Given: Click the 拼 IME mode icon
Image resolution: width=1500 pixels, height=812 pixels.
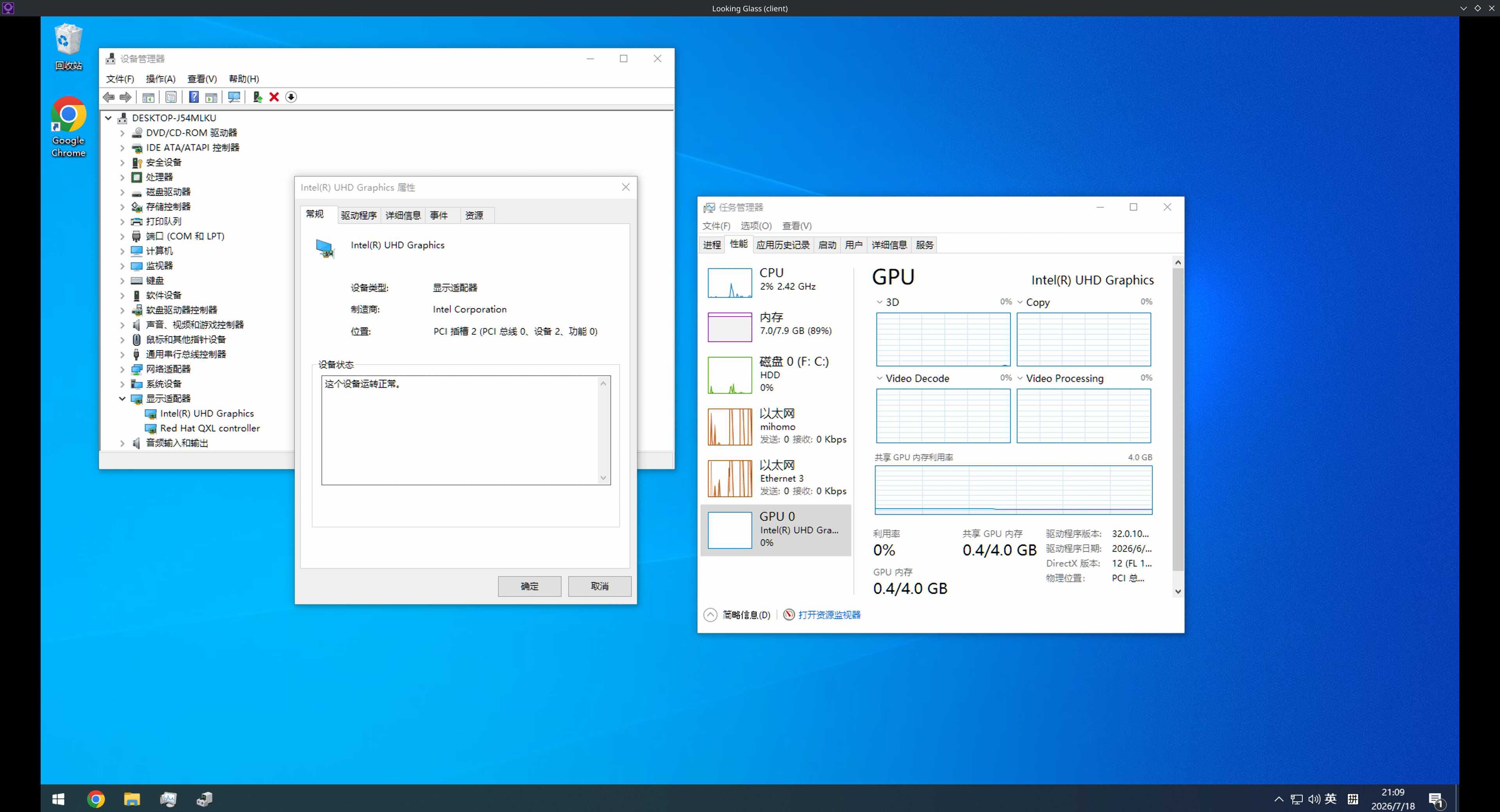Looking at the screenshot, I should 1353,799.
